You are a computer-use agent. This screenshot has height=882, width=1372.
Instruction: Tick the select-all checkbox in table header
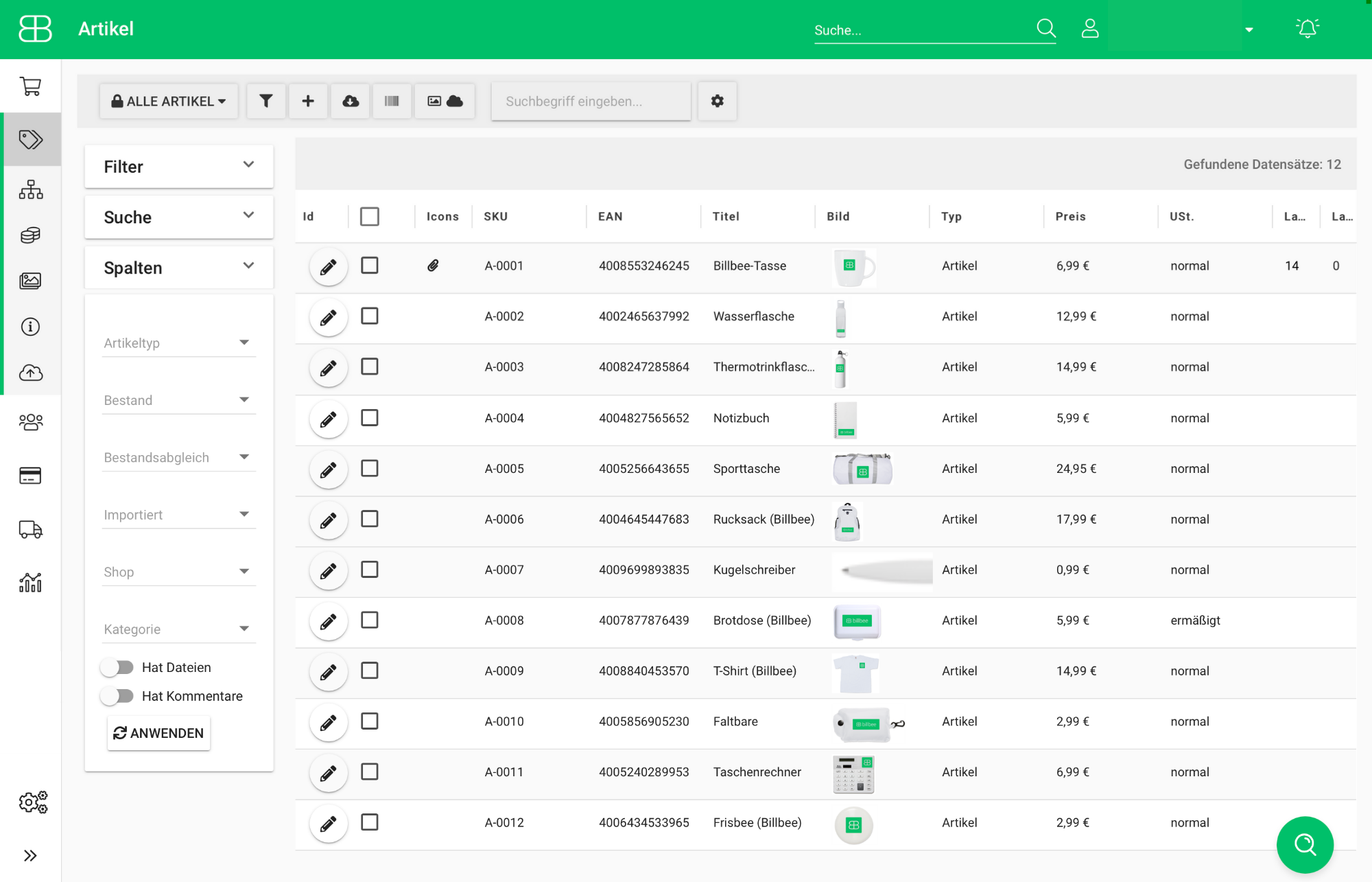point(370,216)
